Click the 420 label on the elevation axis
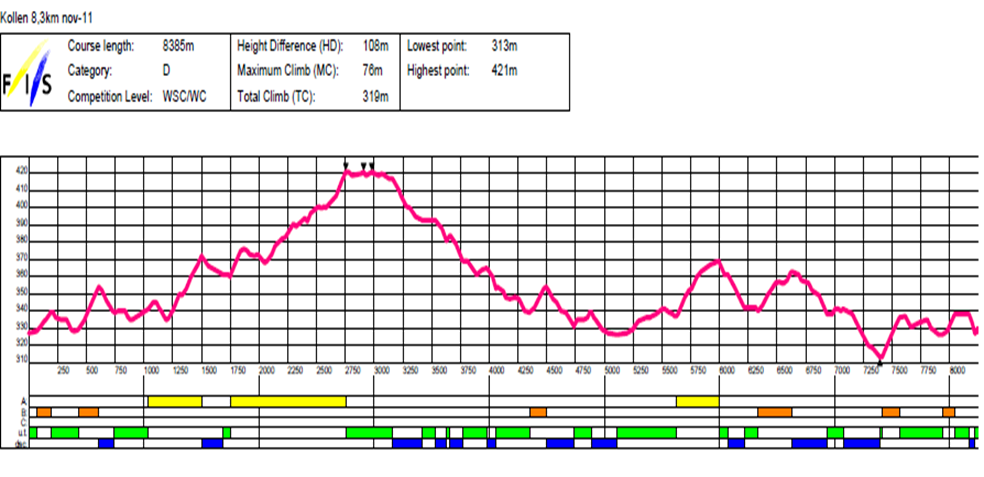984x477 pixels. (x=22, y=172)
